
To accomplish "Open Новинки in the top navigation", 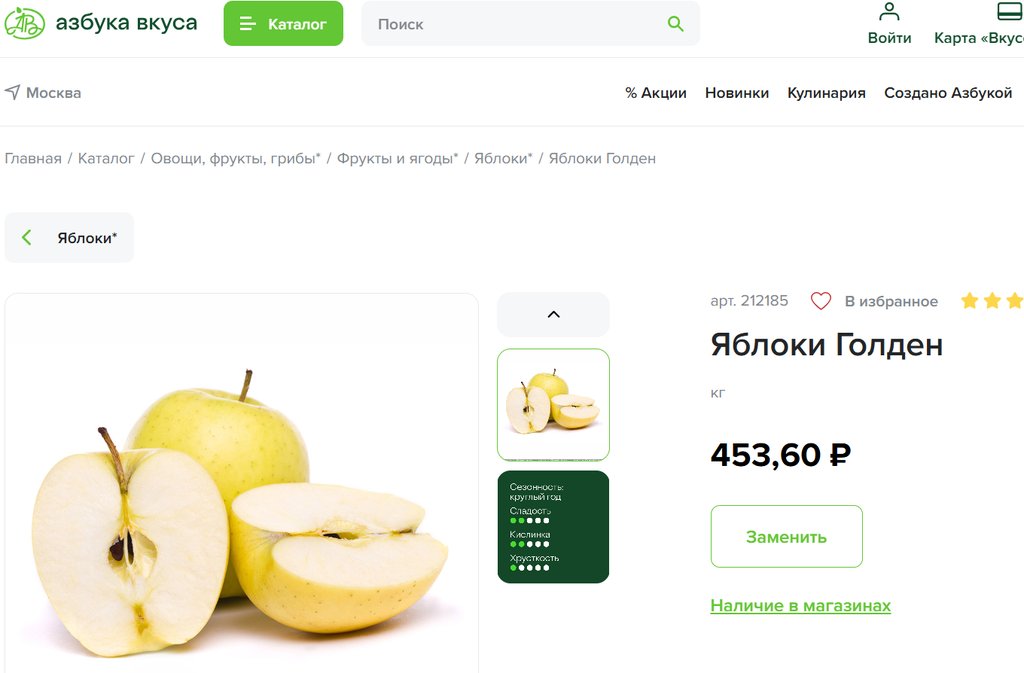I will point(737,93).
